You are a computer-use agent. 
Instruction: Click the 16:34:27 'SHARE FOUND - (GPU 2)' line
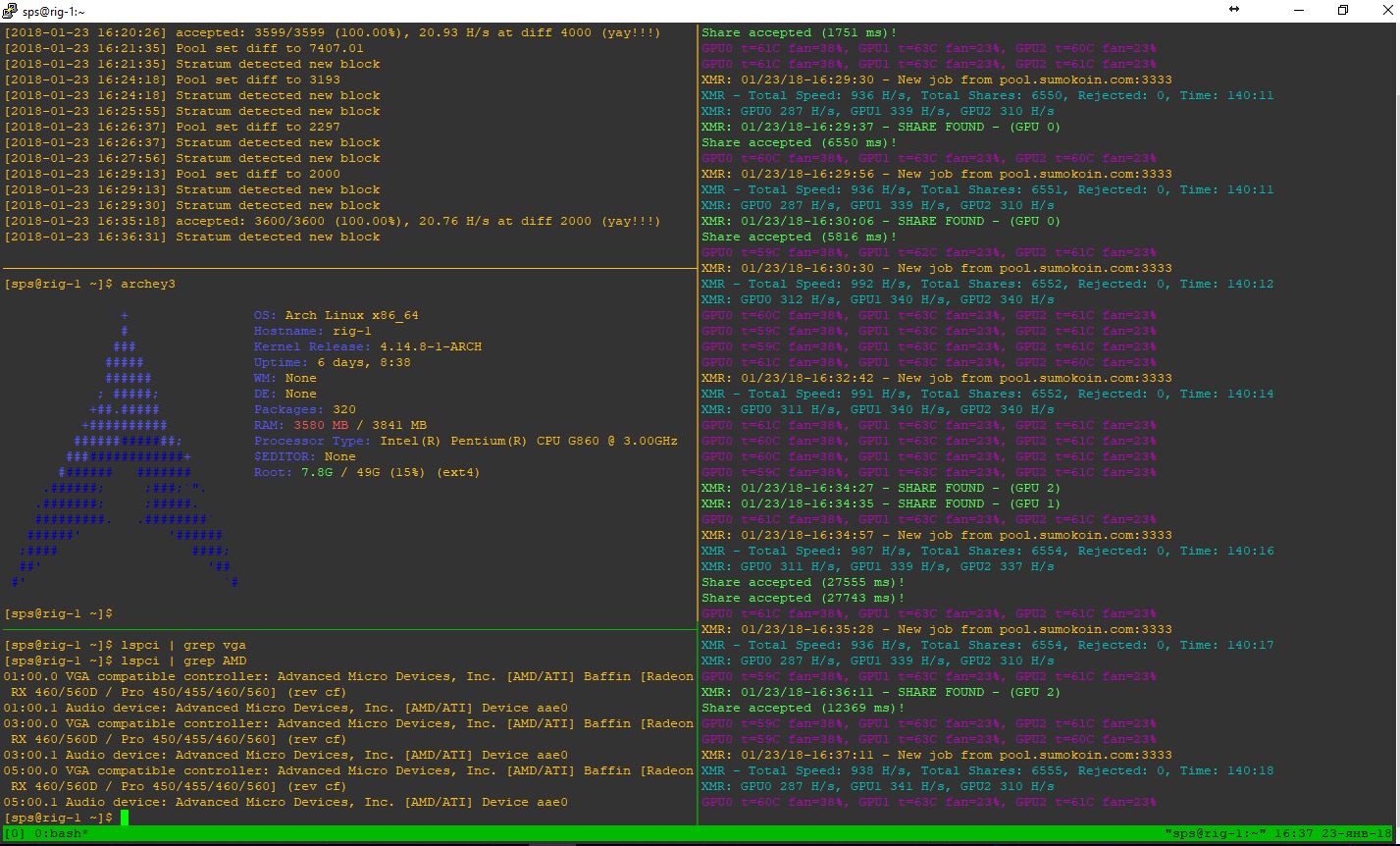[881, 488]
